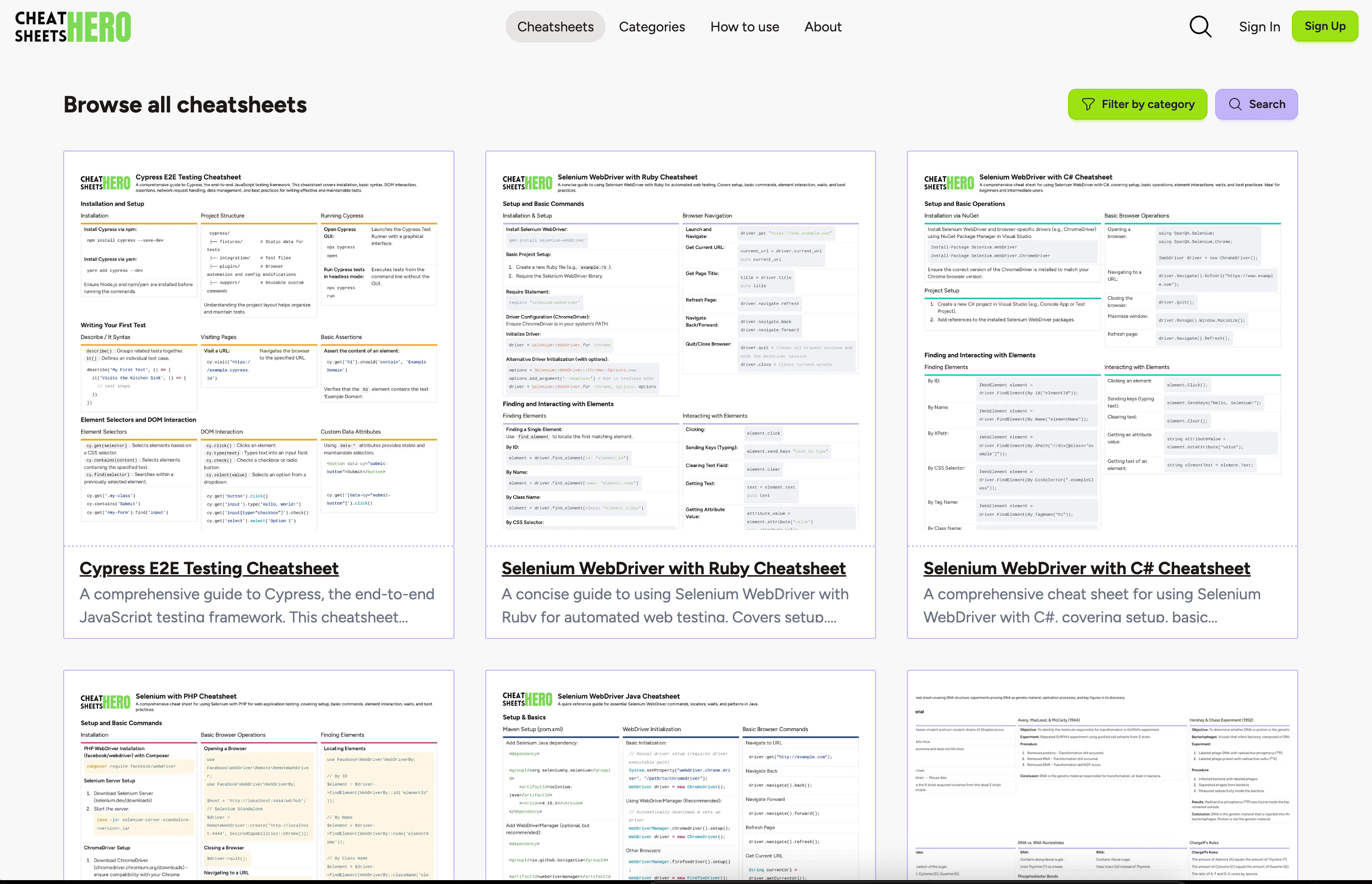Open Selenium WebDriver with Ruby Cheatsheet link
The width and height of the screenshot is (1372, 884).
pos(673,568)
